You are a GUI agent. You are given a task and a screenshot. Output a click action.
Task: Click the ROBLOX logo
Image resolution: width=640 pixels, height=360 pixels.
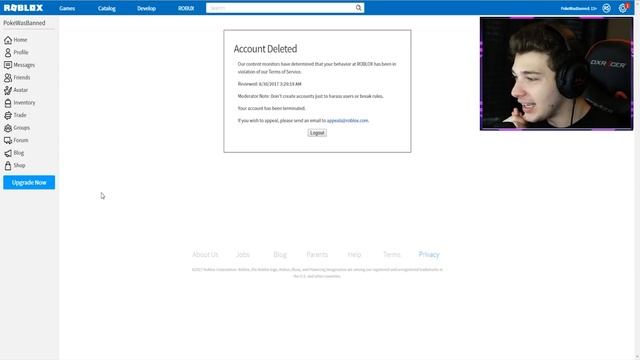23,8
